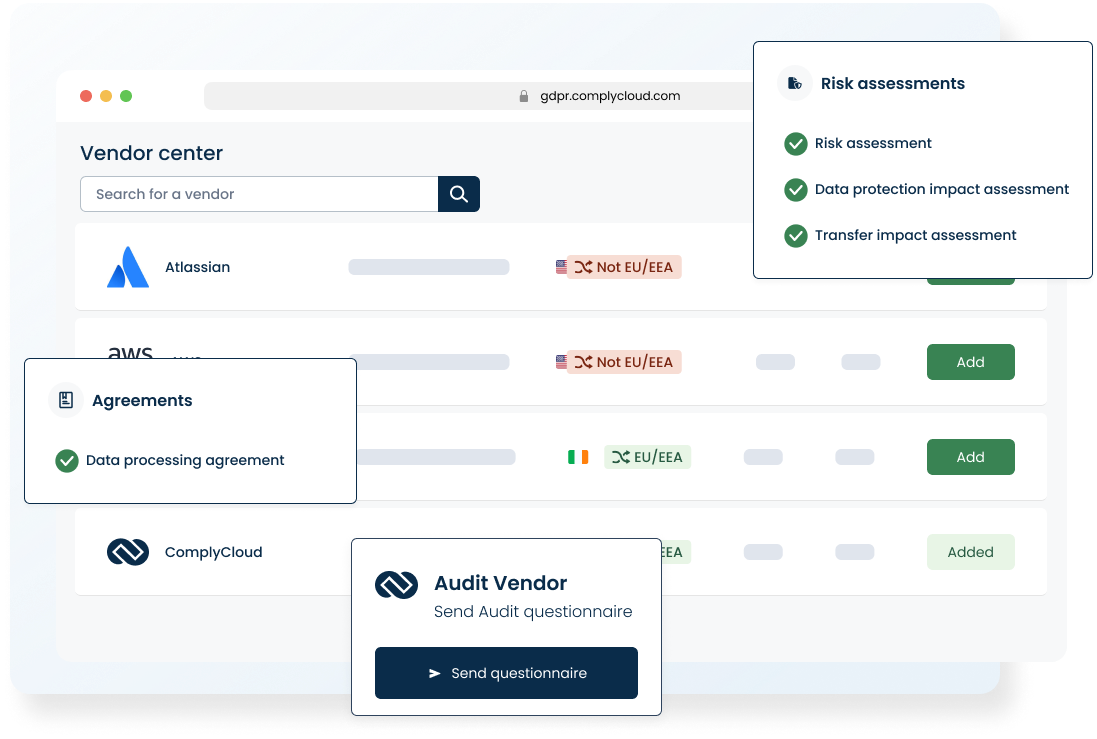Click the magnifier search button

click(459, 194)
